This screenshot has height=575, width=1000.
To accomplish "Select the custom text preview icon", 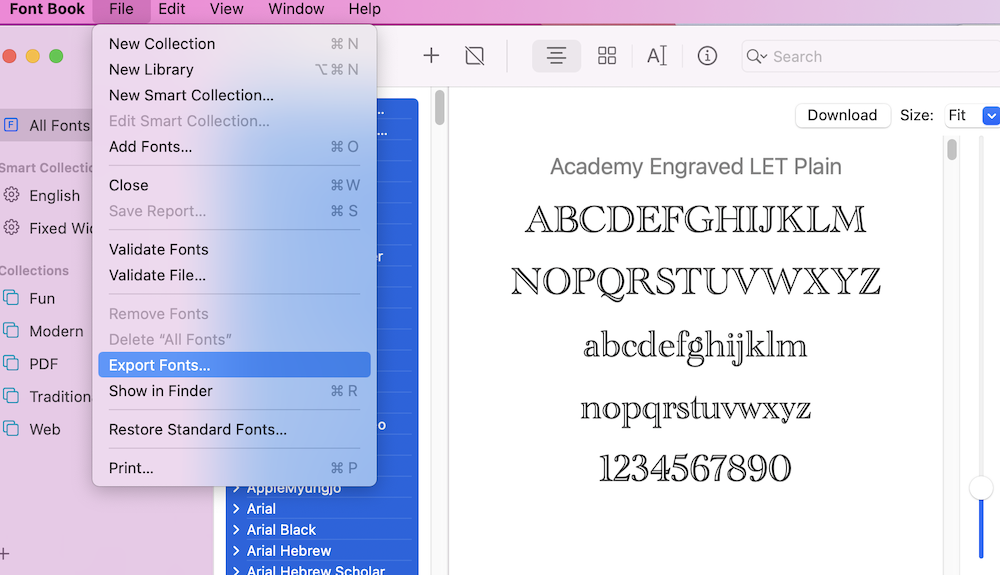I will point(657,56).
